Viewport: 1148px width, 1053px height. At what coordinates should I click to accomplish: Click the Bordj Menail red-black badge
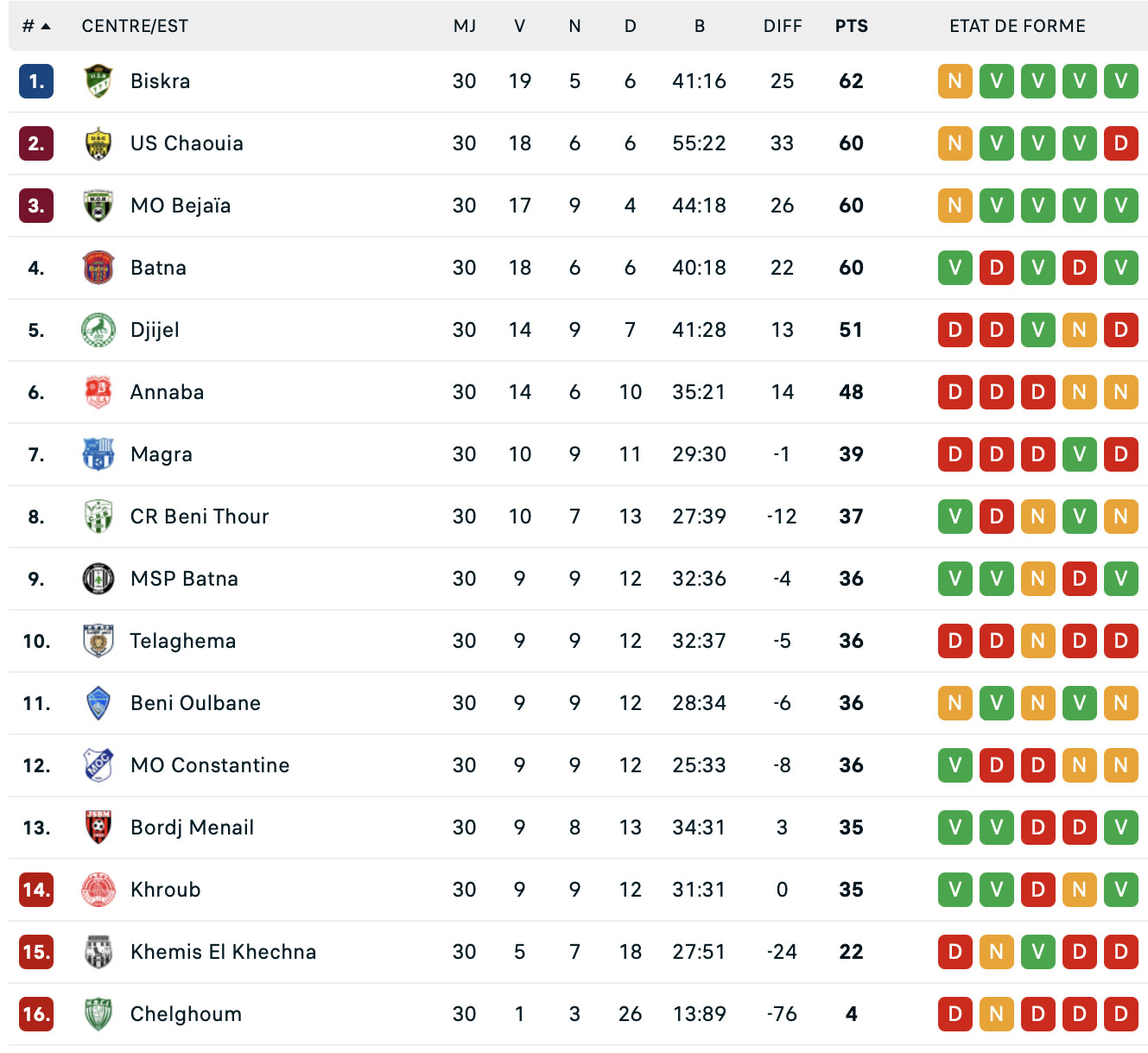coord(98,828)
